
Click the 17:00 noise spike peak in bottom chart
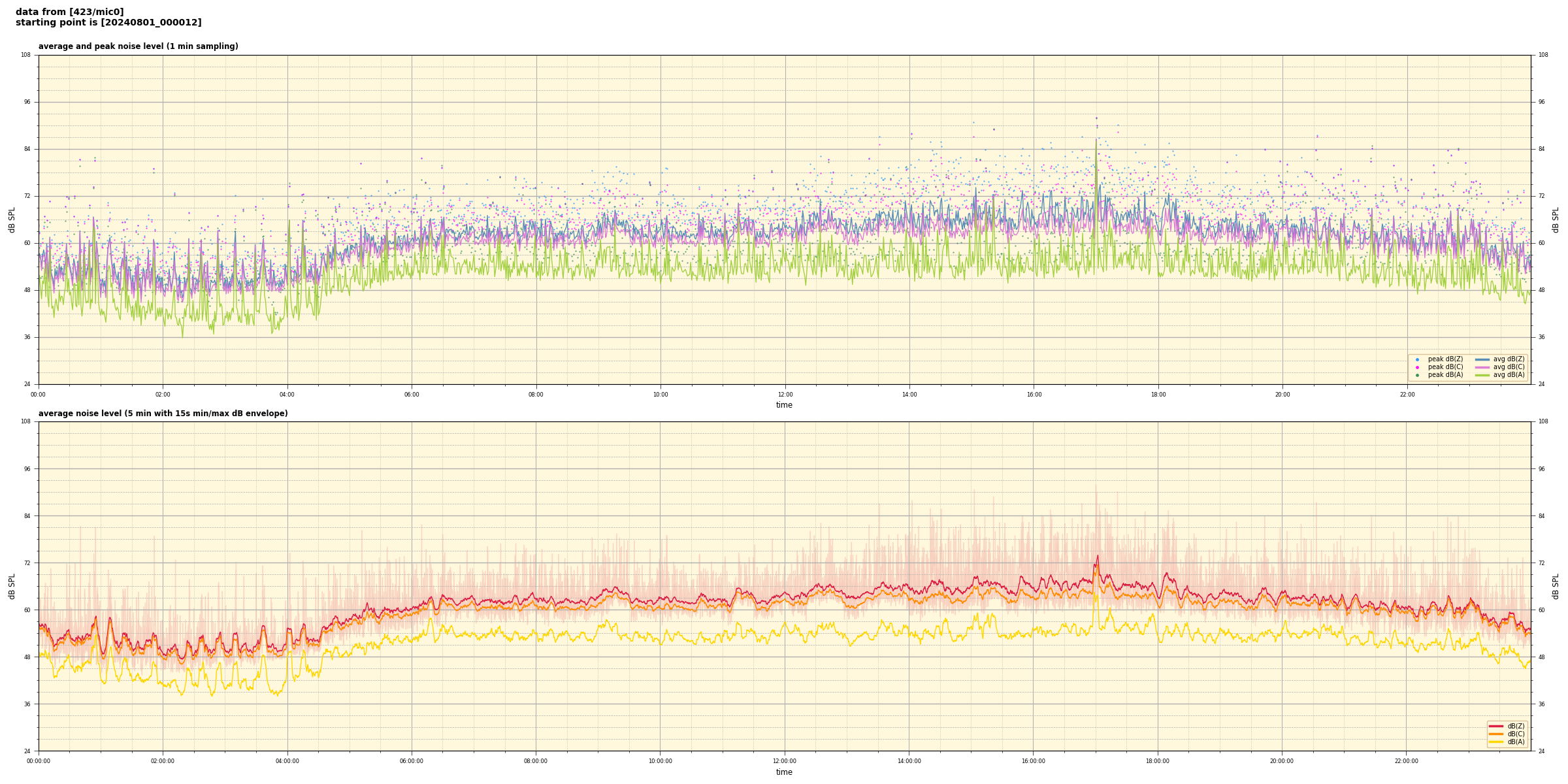click(1097, 557)
